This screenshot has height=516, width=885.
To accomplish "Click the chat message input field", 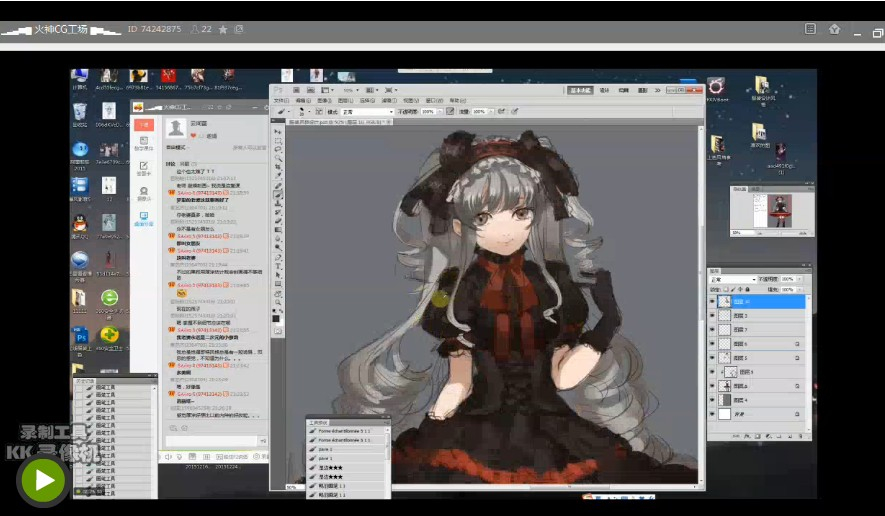I will pos(212,440).
